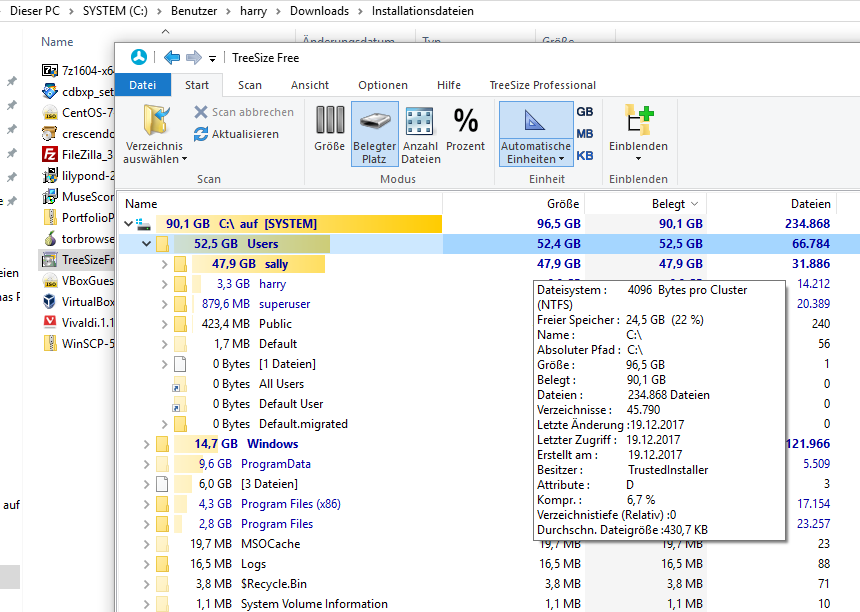Click the All Users shortcut folder icon

click(179, 384)
